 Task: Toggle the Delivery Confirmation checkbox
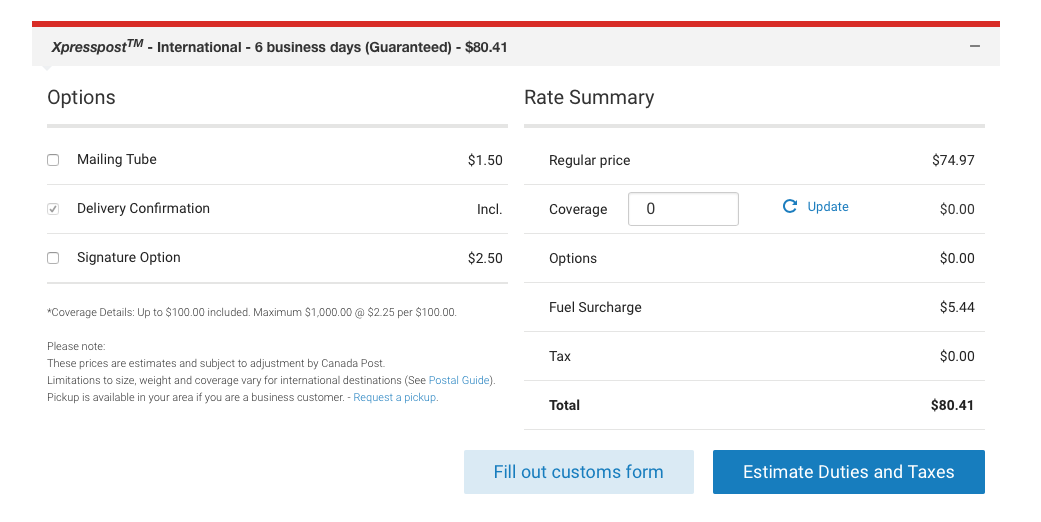(x=54, y=209)
